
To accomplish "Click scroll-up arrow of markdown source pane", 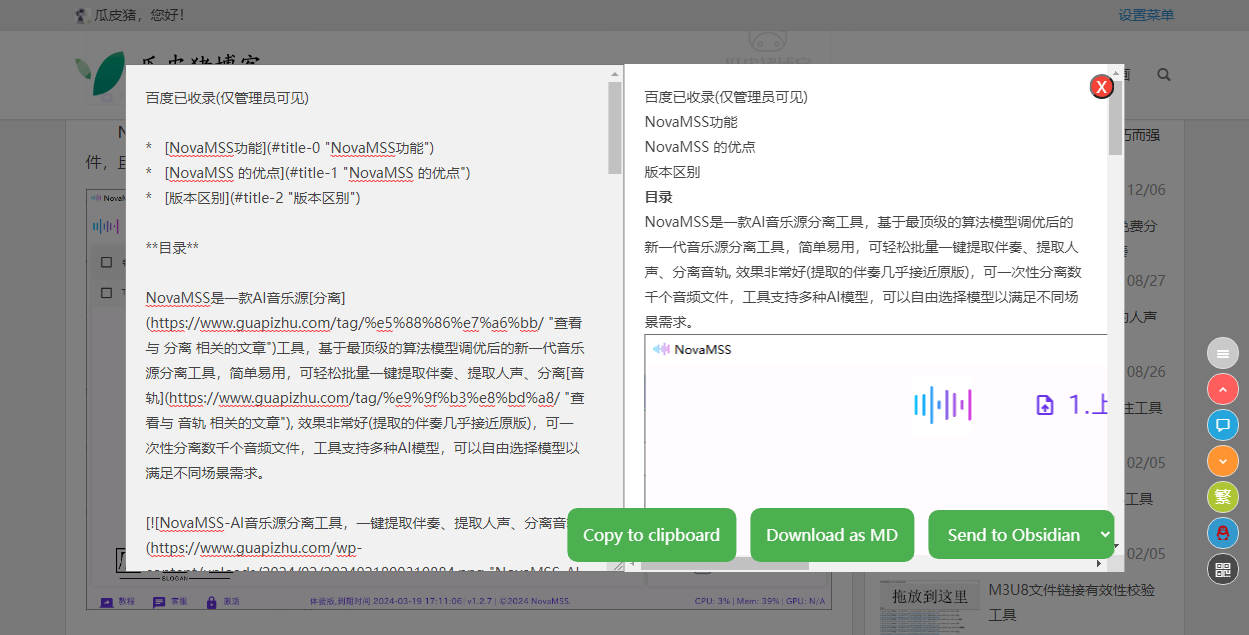I will 615,74.
